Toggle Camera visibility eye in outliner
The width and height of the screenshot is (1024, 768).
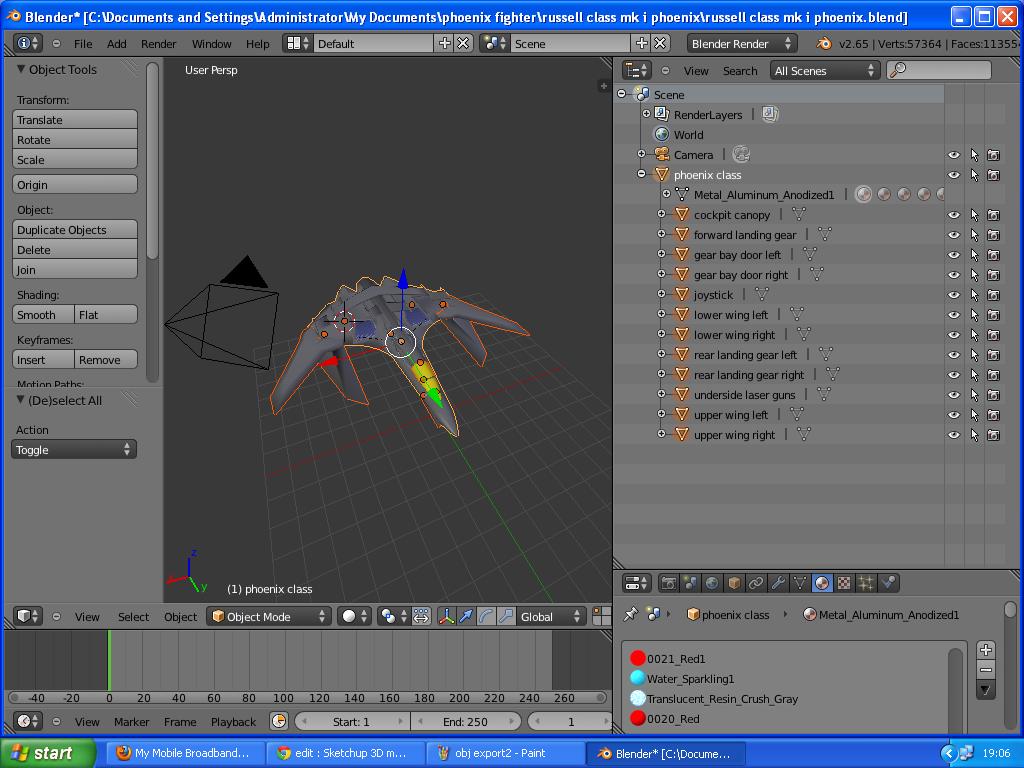[954, 155]
